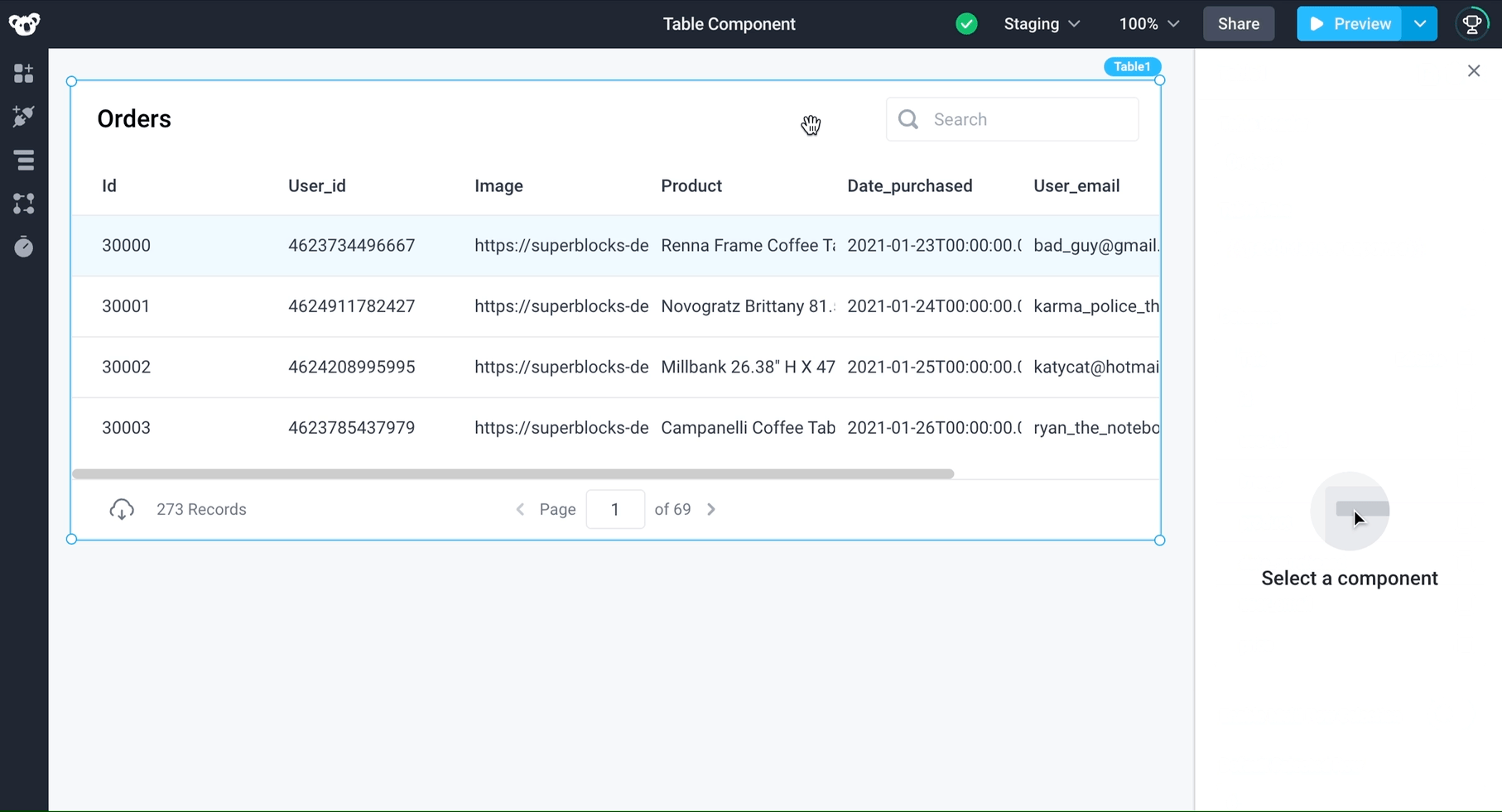The height and width of the screenshot is (812, 1502).
Task: Open the 100% zoom level dropdown
Action: [1148, 24]
